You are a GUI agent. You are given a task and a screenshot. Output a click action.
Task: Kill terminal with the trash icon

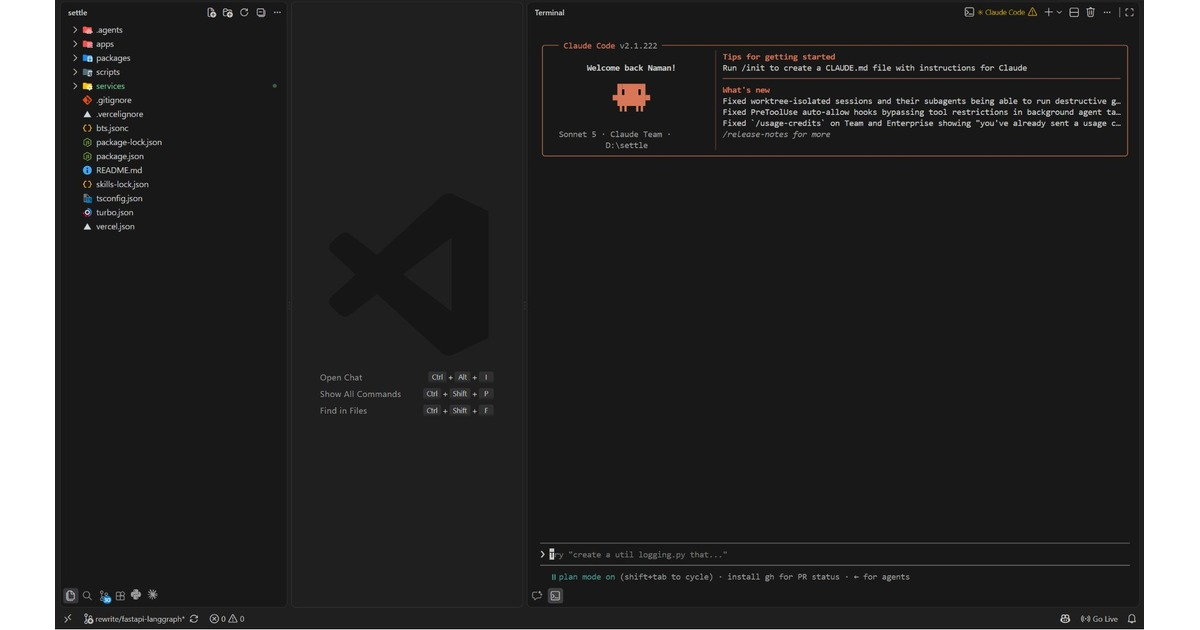tap(1091, 13)
